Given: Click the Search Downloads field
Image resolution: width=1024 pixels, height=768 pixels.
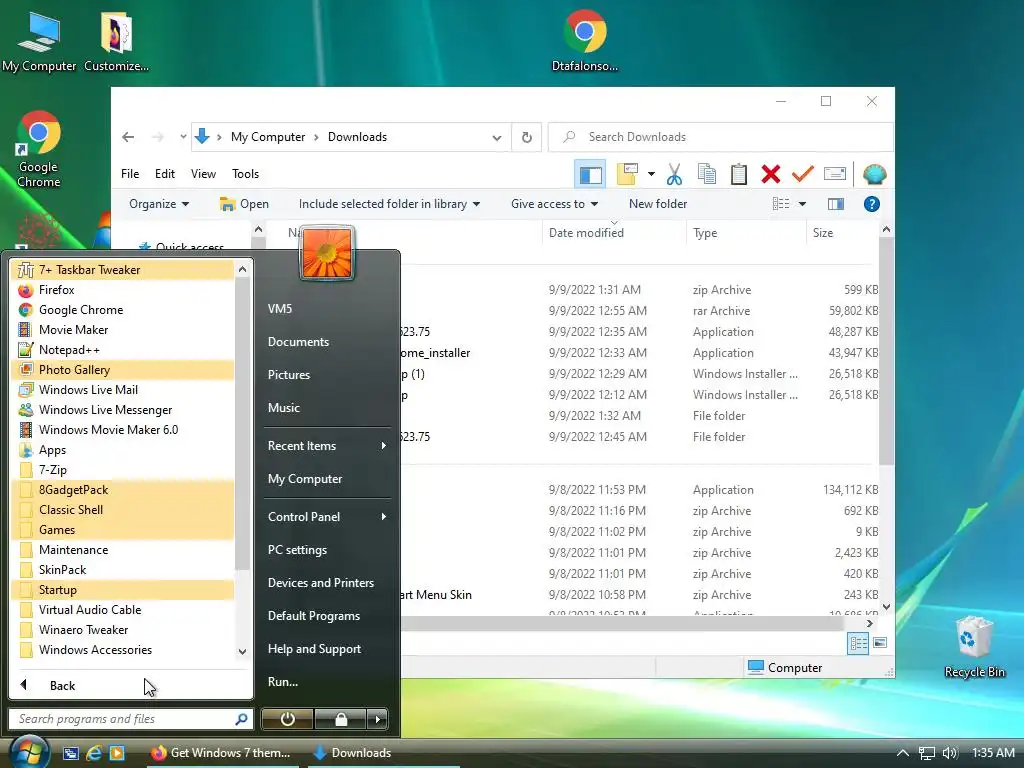Looking at the screenshot, I should [x=720, y=137].
